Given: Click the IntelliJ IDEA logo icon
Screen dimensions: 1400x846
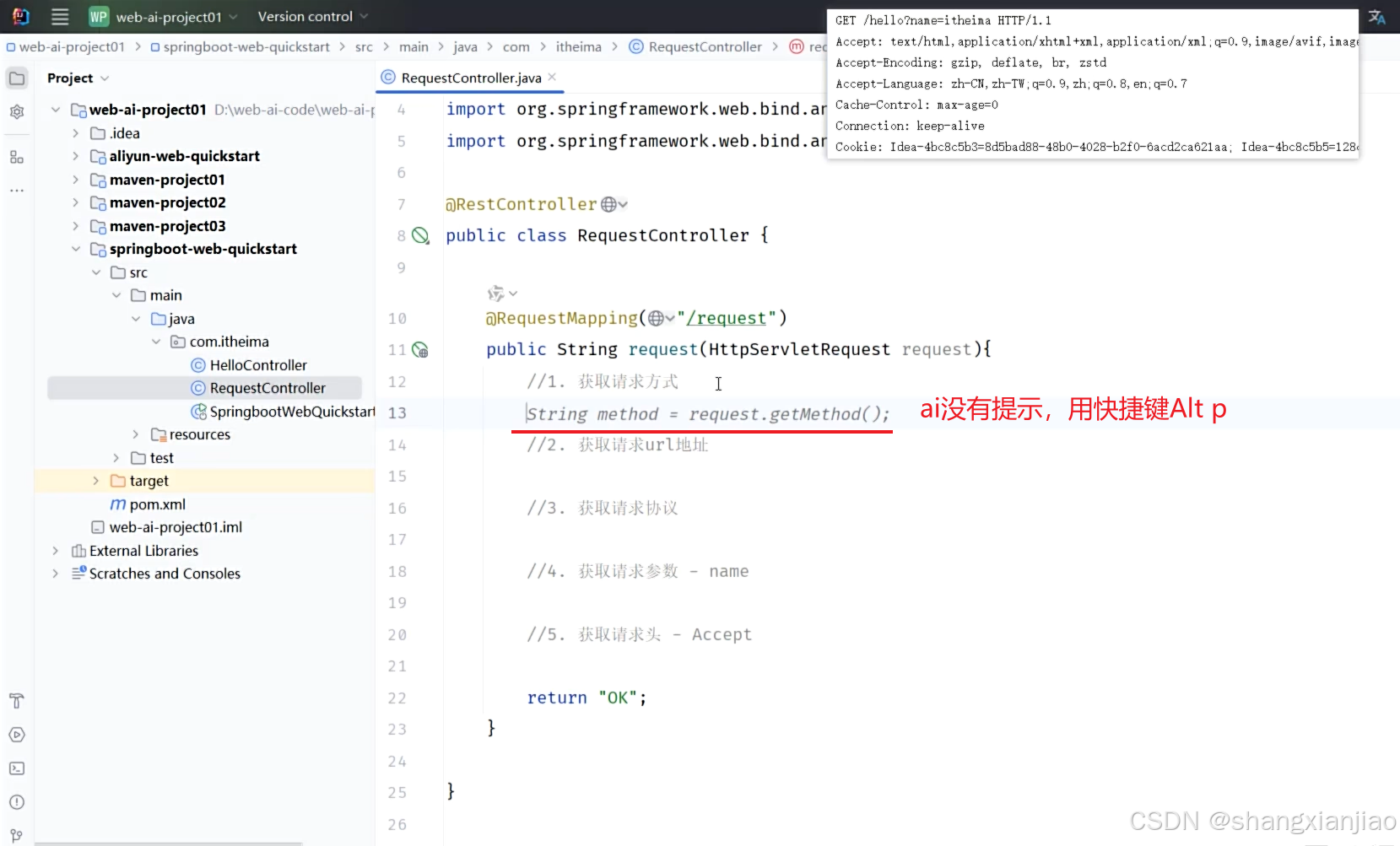Looking at the screenshot, I should [20, 16].
